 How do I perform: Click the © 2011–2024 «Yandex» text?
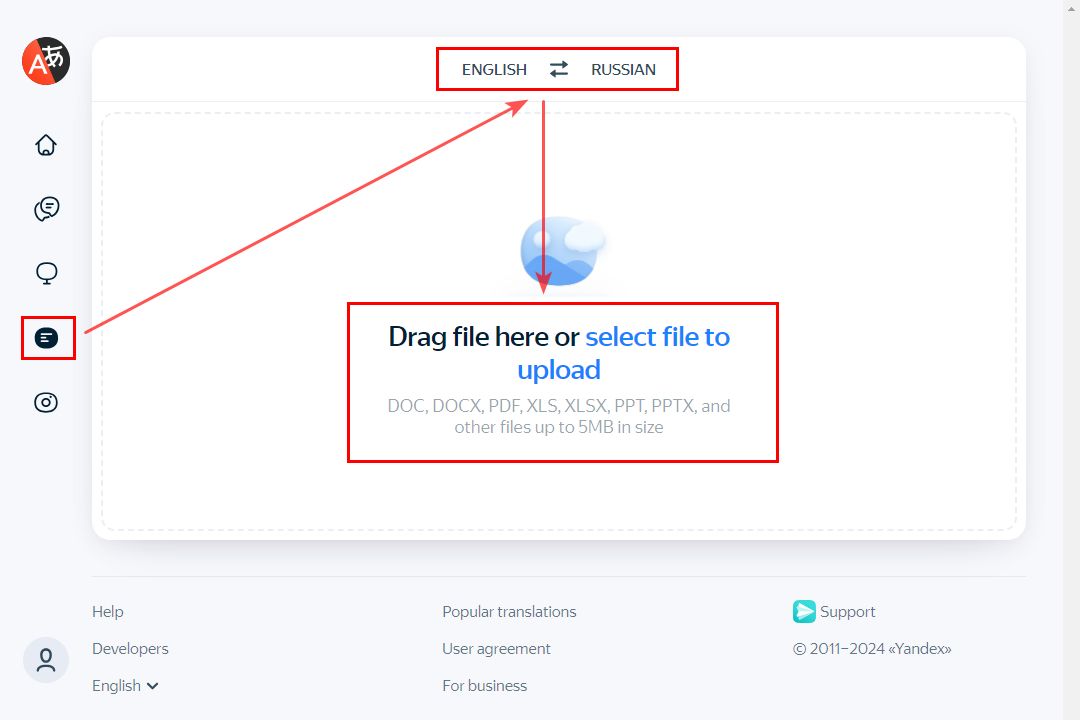click(x=872, y=648)
